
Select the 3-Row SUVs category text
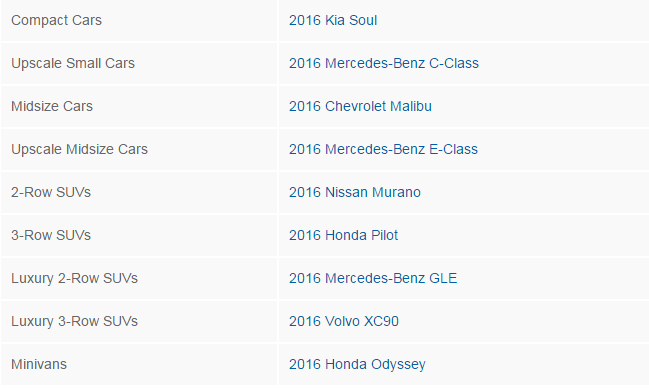coord(50,236)
